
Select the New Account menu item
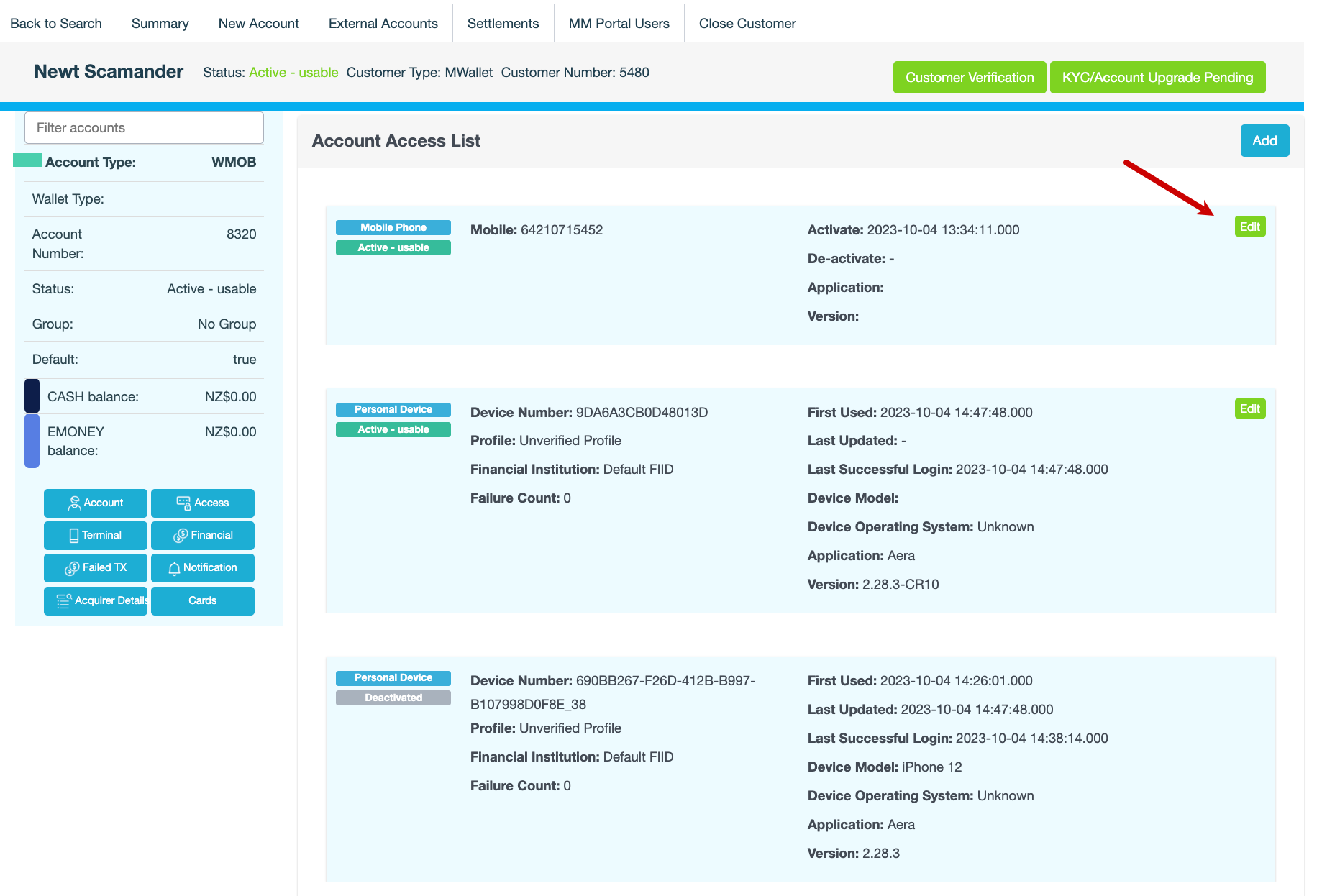click(x=258, y=23)
